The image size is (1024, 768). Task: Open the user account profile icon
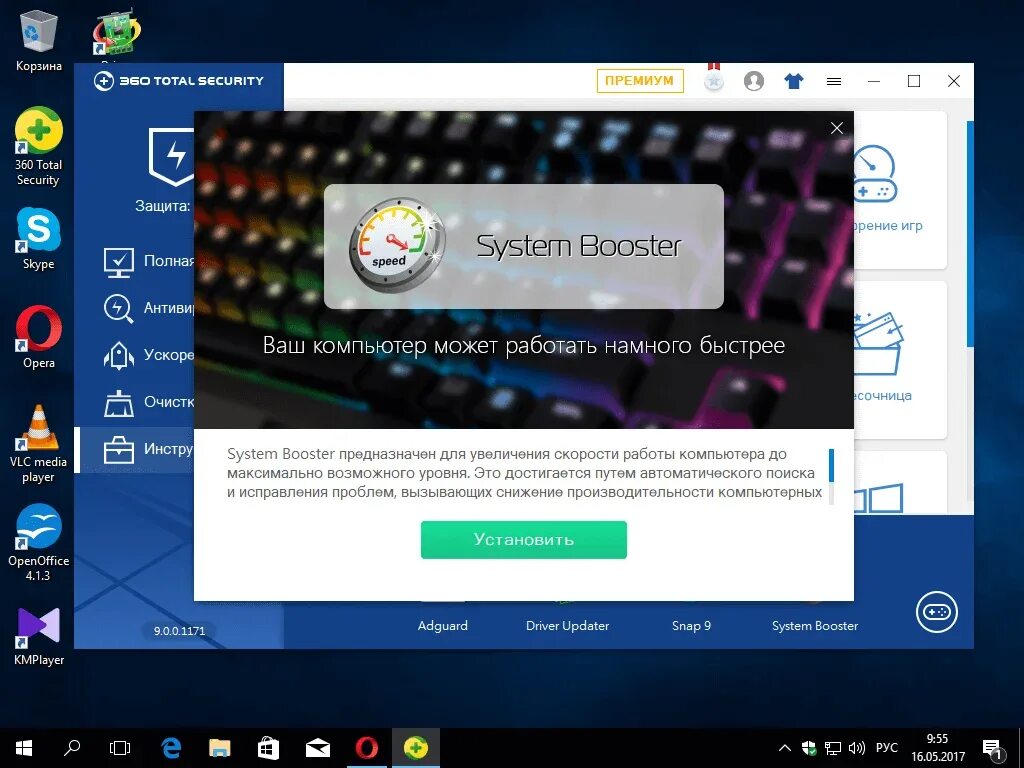(x=754, y=81)
